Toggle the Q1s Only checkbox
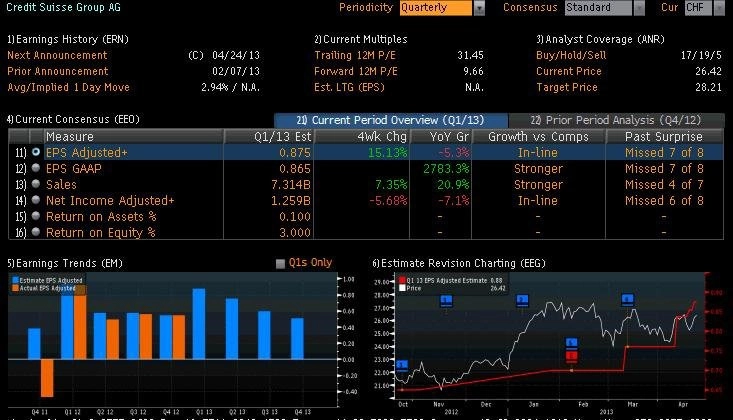Screen dimensions: 733x420 pyautogui.click(x=280, y=264)
